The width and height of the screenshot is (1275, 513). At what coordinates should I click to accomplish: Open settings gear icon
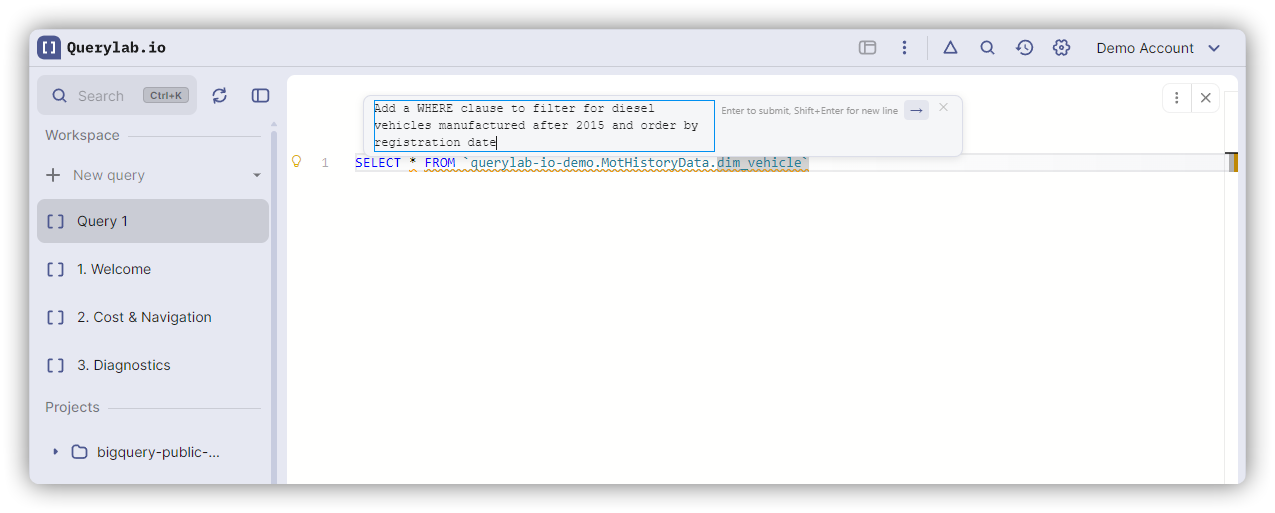(1061, 48)
